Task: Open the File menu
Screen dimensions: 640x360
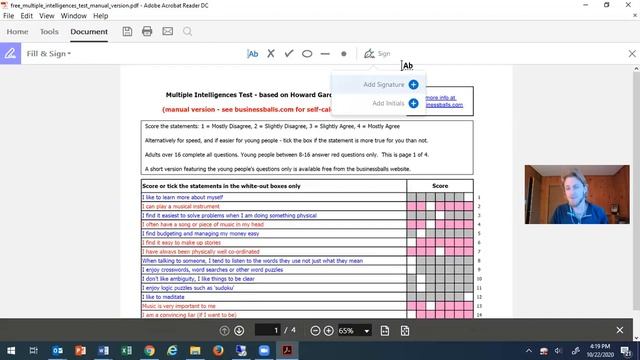Action: click(9, 16)
